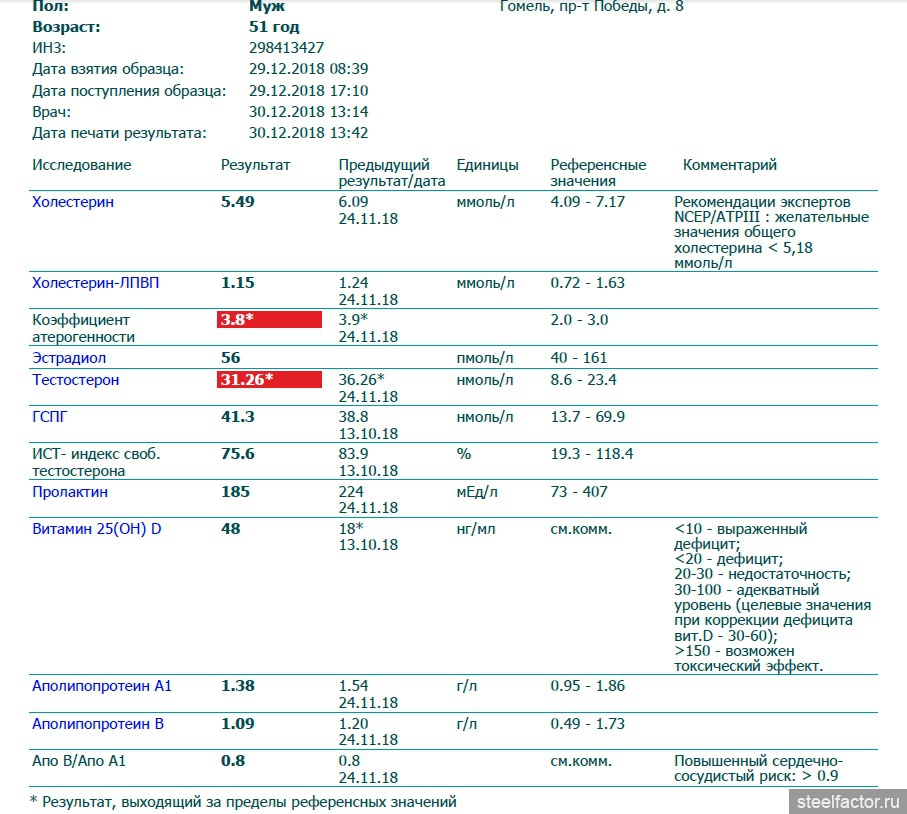Open the Холестерин-ЛПВП test link

pos(95,283)
